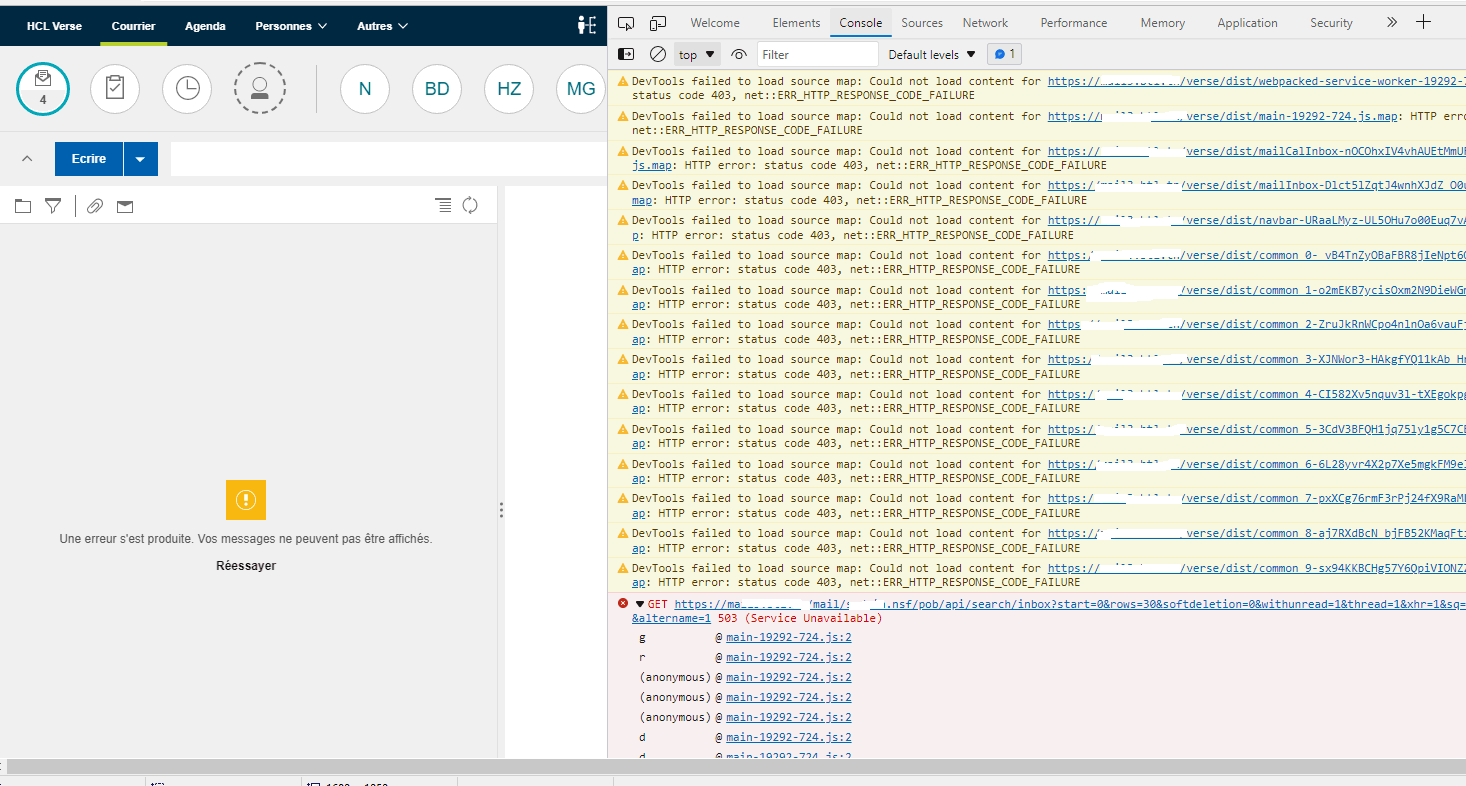Select contact bubble MG
1466x786 pixels.
tap(581, 89)
